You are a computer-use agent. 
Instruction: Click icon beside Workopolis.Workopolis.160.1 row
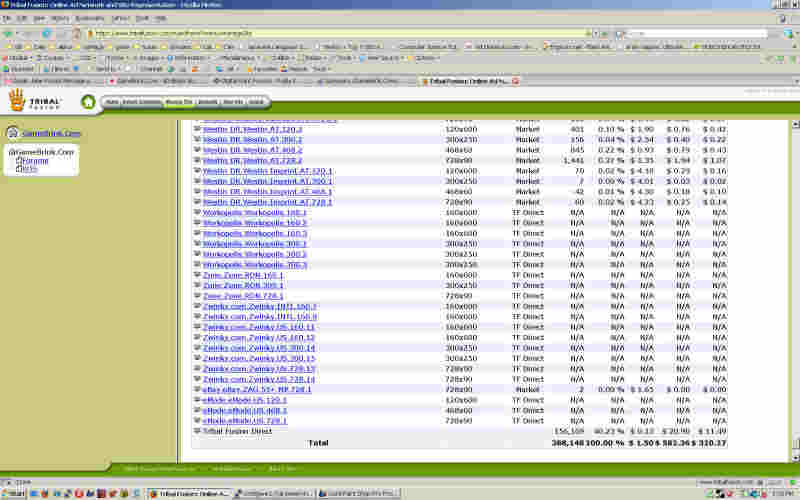pos(197,213)
